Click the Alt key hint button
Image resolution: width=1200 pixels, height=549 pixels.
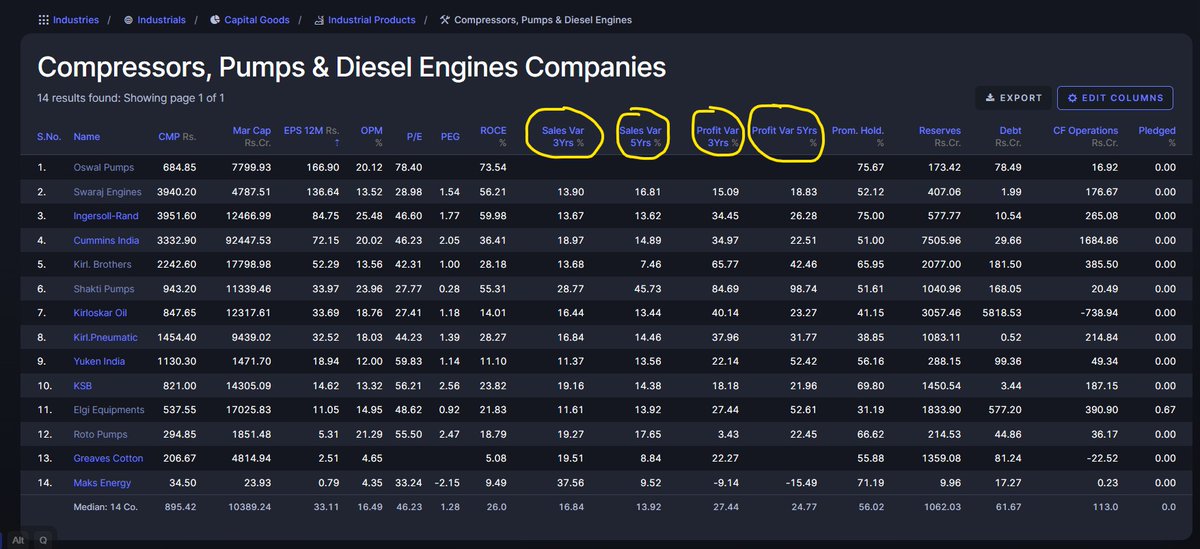tap(18, 539)
